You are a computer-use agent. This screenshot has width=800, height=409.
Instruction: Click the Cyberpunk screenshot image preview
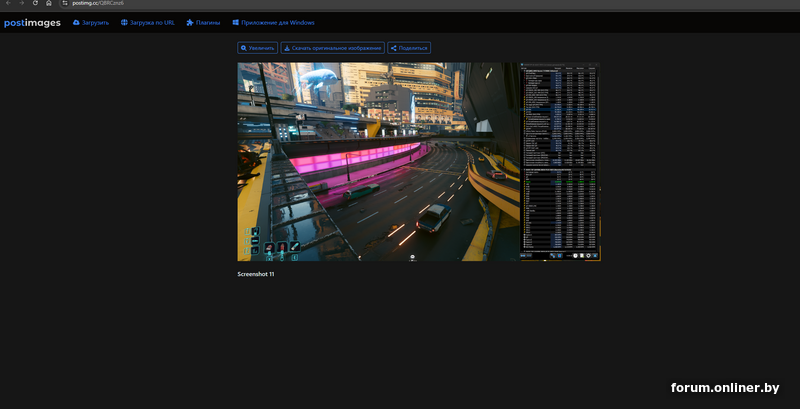(x=418, y=162)
